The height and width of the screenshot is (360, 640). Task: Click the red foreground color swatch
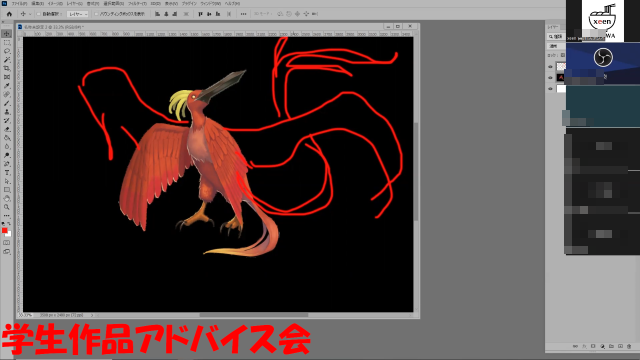coord(4,231)
